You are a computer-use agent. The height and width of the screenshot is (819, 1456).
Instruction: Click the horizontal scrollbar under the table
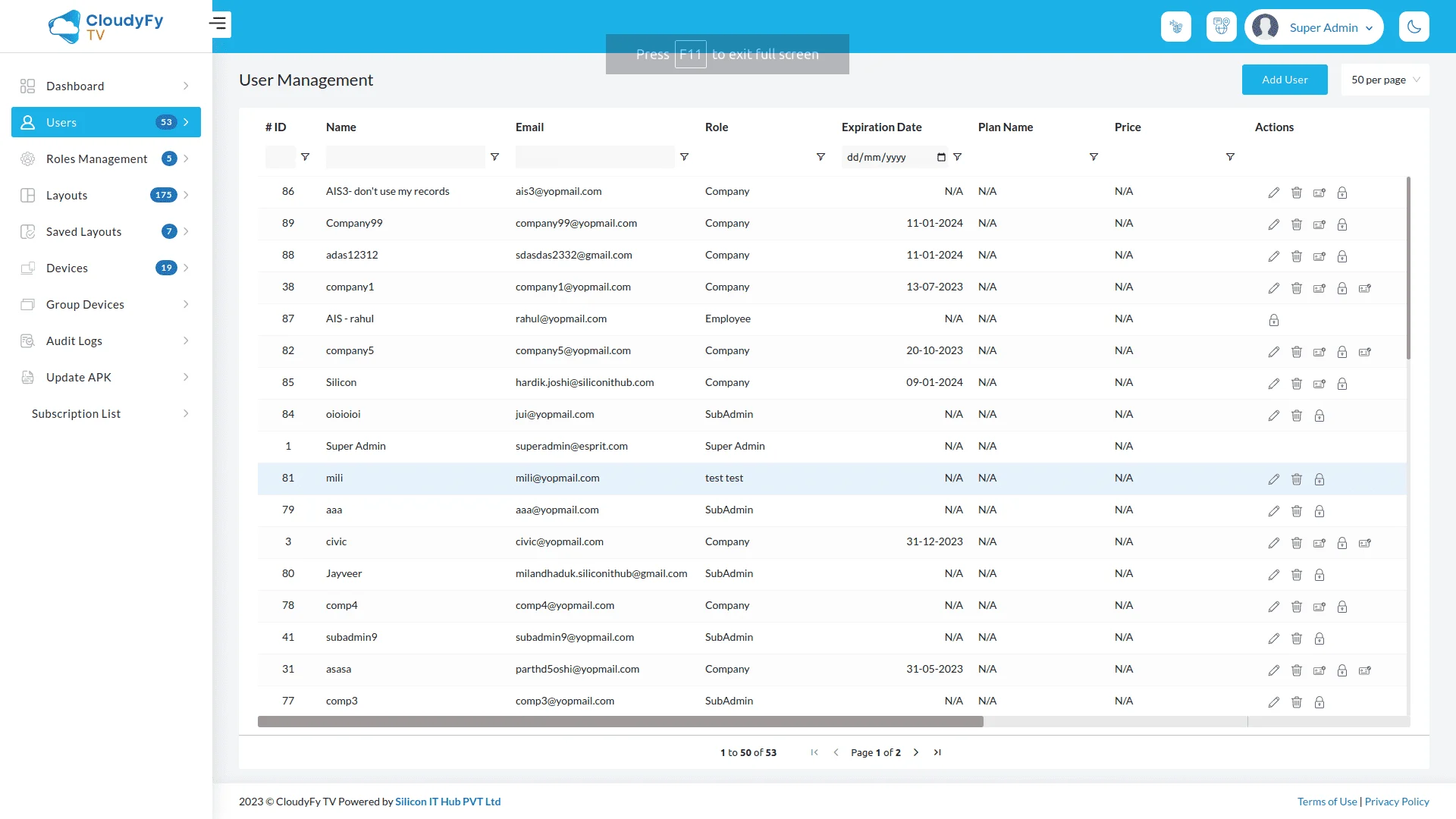point(620,722)
